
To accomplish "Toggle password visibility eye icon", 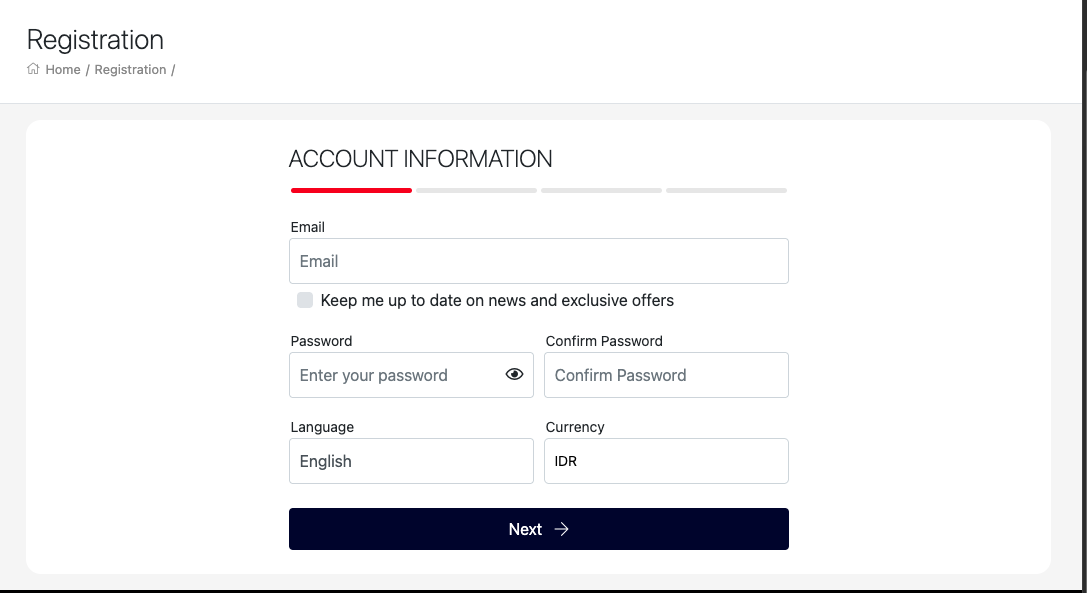I will click(x=514, y=375).
